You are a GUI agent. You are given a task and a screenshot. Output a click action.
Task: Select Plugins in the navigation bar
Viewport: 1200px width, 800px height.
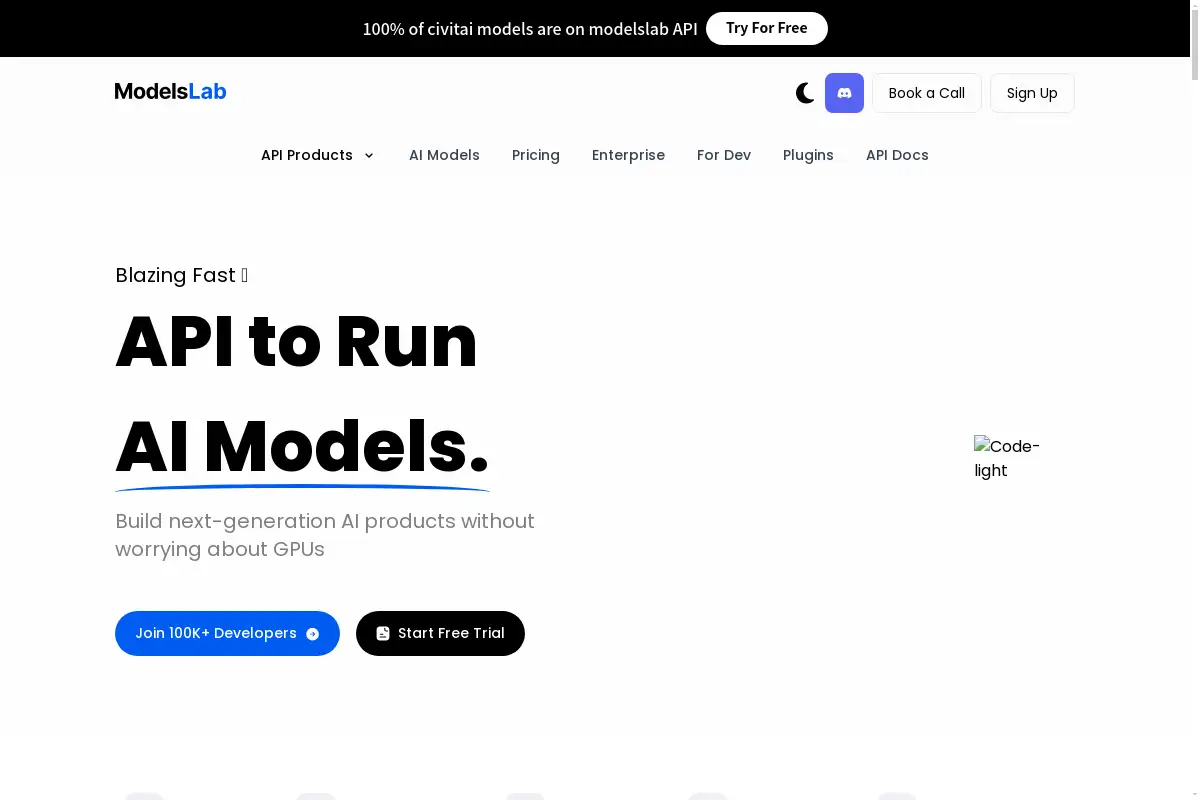pos(808,155)
